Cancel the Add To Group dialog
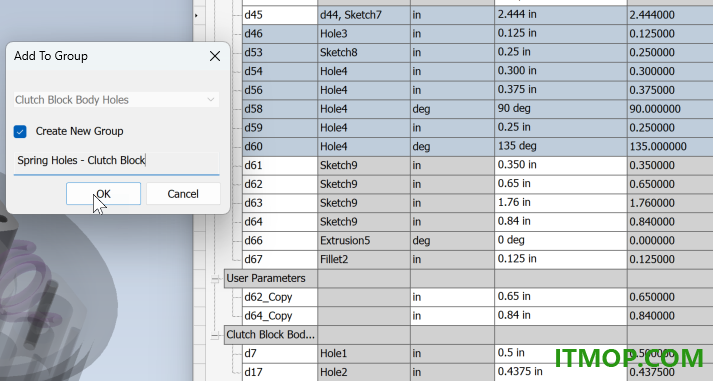This screenshot has height=381, width=713. click(183, 194)
